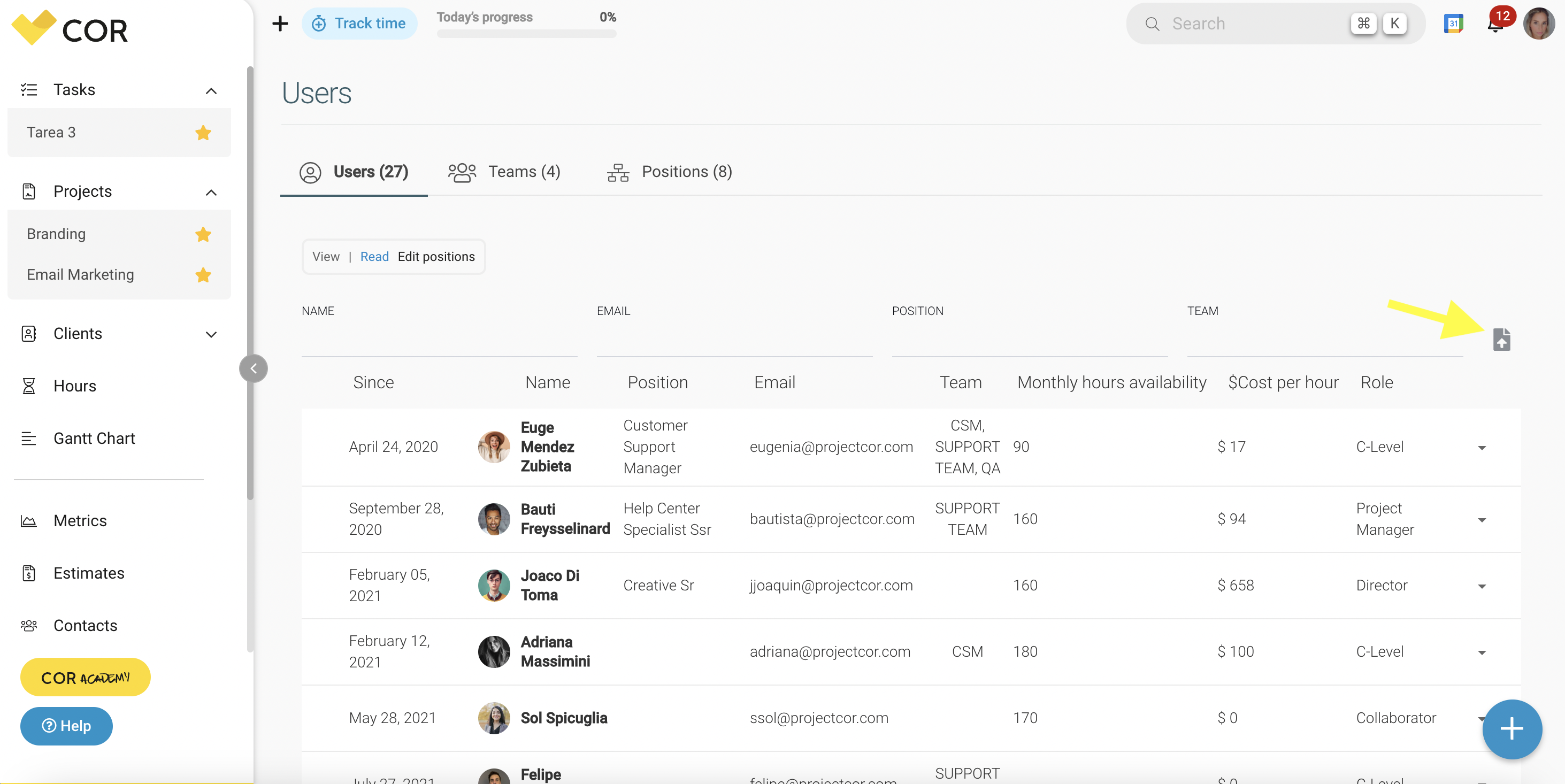Click the Help button
The height and width of the screenshot is (784, 1565).
click(66, 726)
